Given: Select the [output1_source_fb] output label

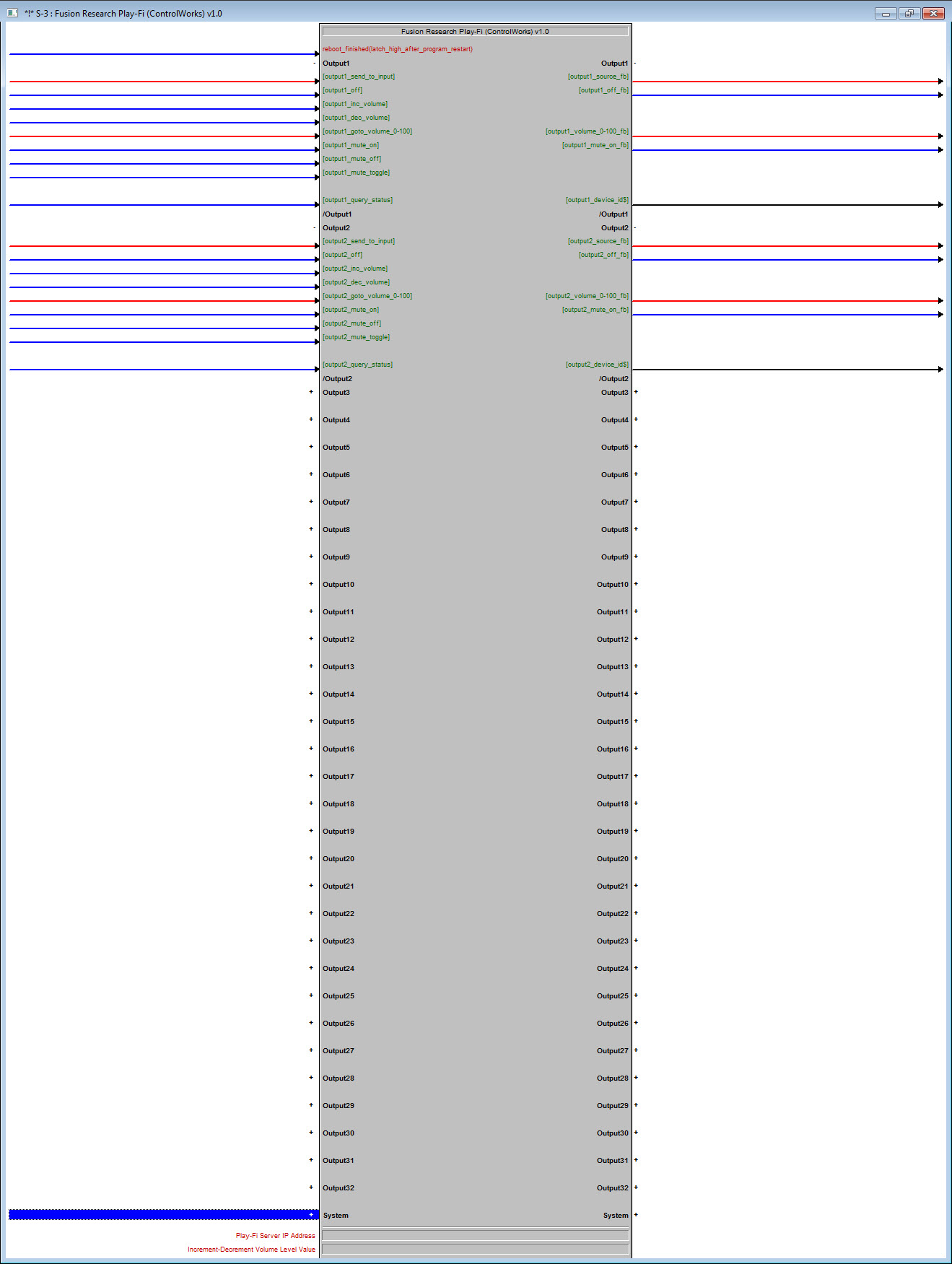Looking at the screenshot, I should coord(598,77).
